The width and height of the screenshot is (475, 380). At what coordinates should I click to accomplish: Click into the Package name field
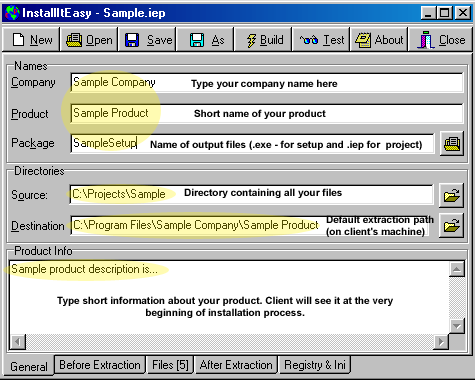pyautogui.click(x=252, y=144)
